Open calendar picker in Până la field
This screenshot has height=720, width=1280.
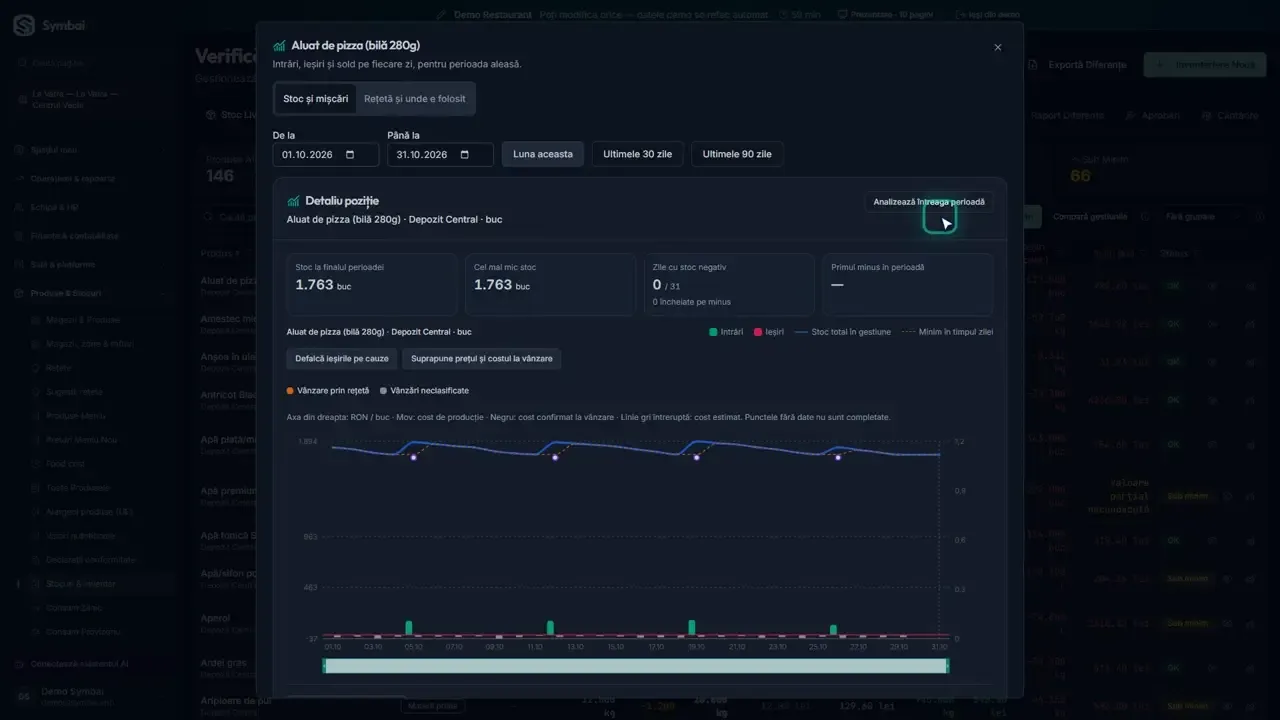(465, 155)
